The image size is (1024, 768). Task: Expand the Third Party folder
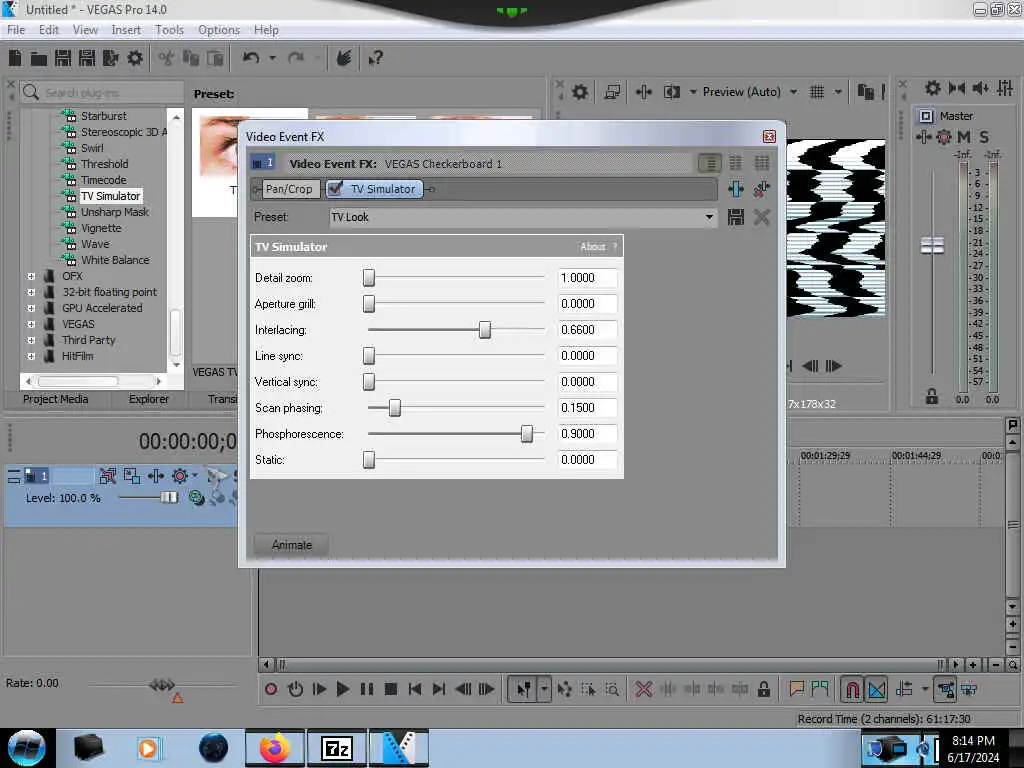coord(31,340)
